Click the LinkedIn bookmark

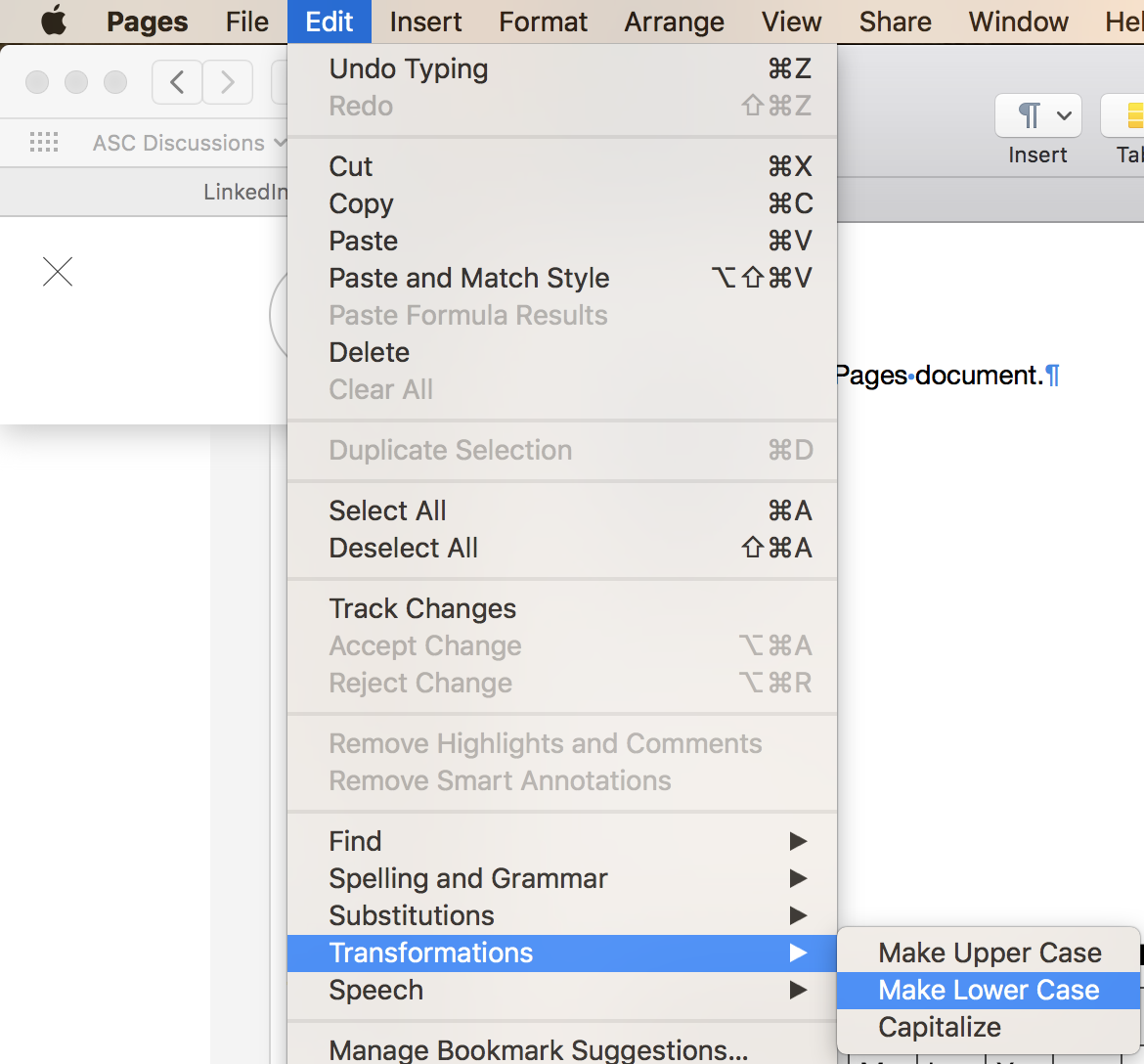click(x=245, y=192)
